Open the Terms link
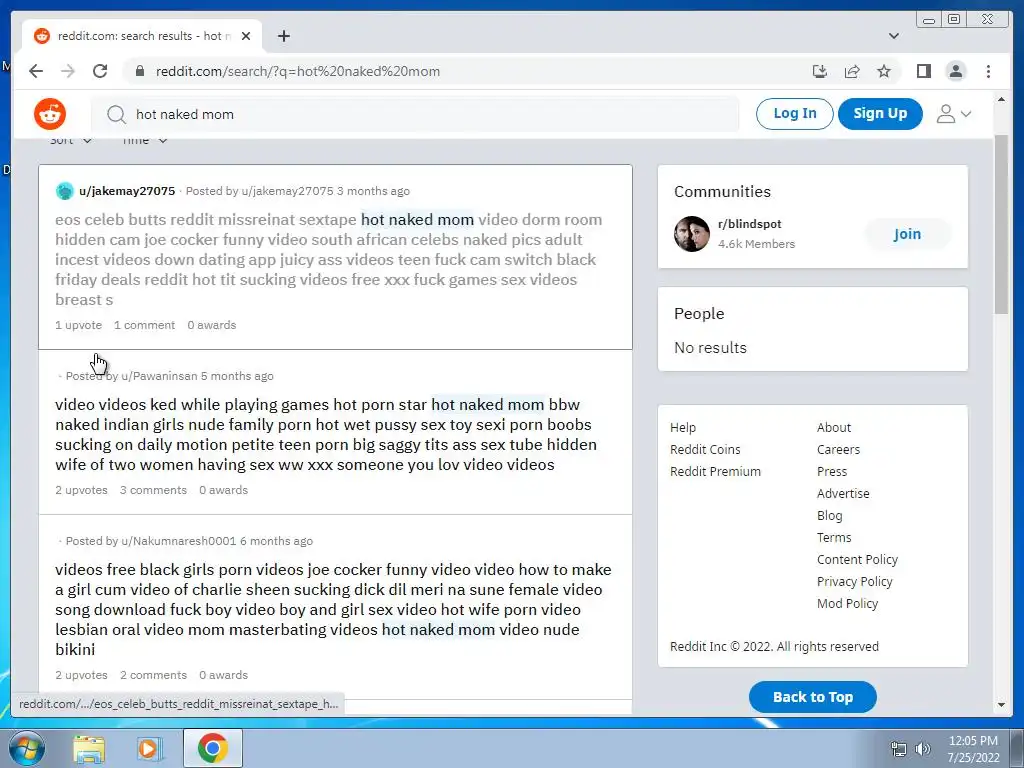Image resolution: width=1024 pixels, height=768 pixels. (x=833, y=537)
